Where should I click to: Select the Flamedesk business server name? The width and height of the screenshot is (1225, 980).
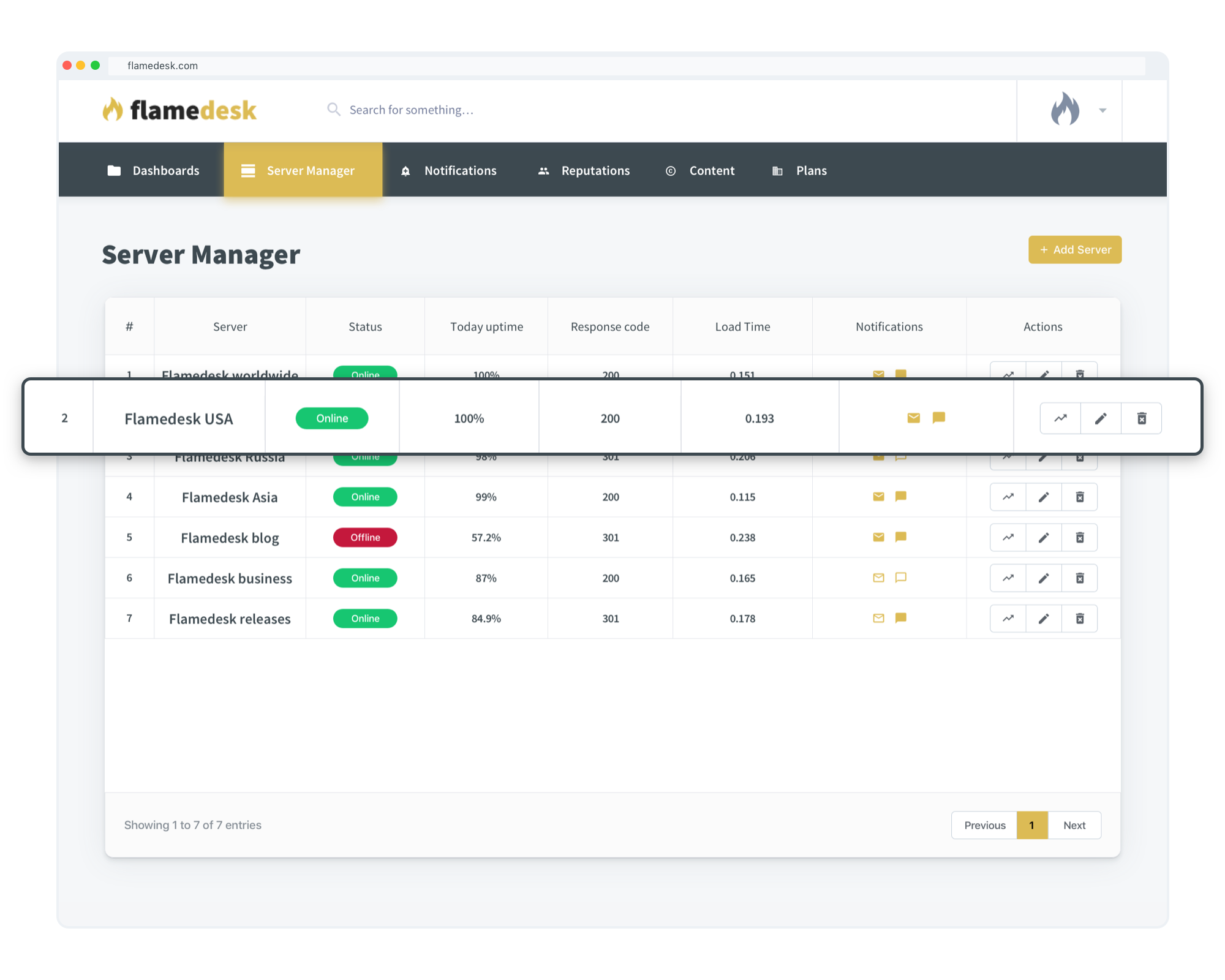click(230, 578)
